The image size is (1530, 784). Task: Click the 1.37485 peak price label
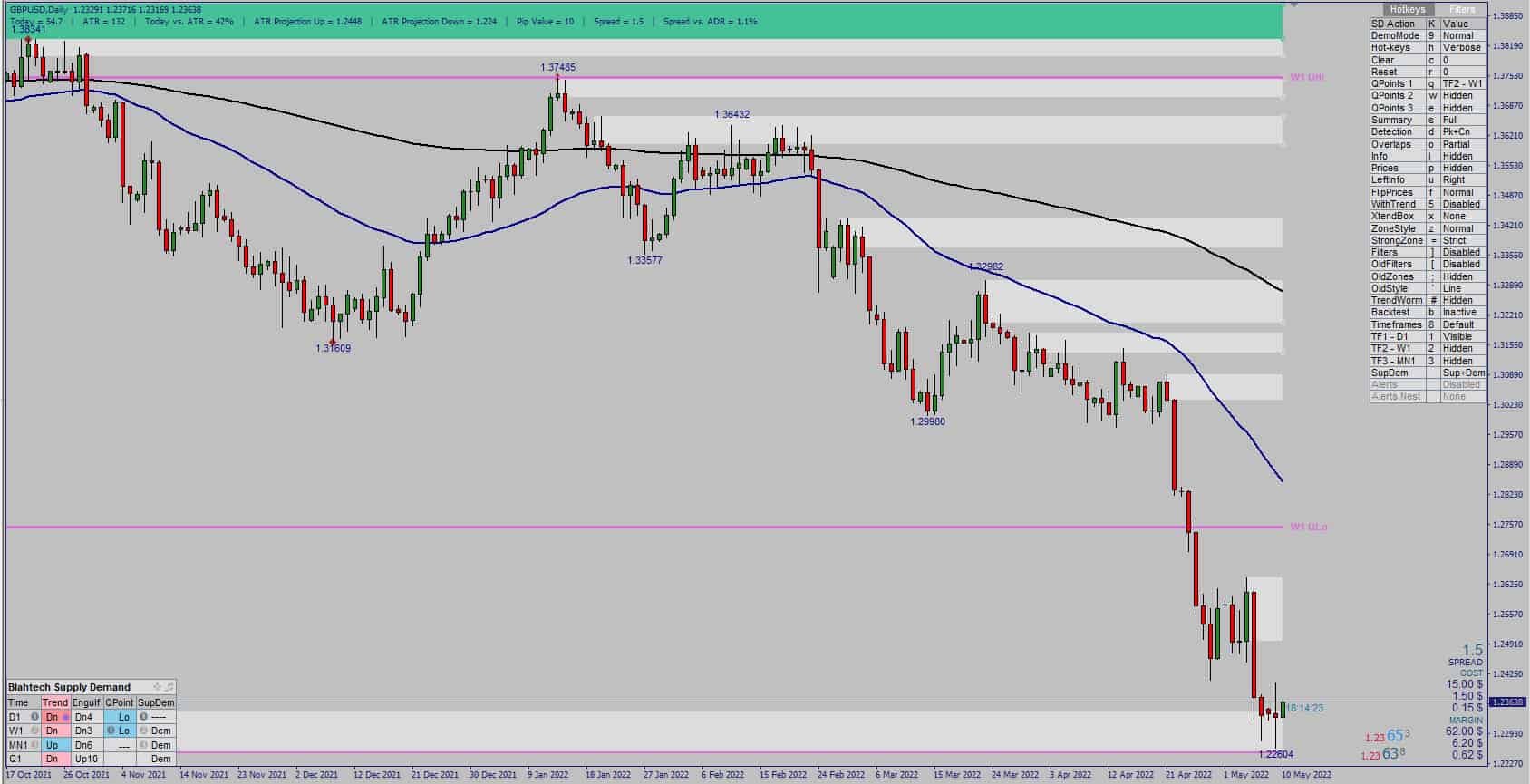point(557,67)
